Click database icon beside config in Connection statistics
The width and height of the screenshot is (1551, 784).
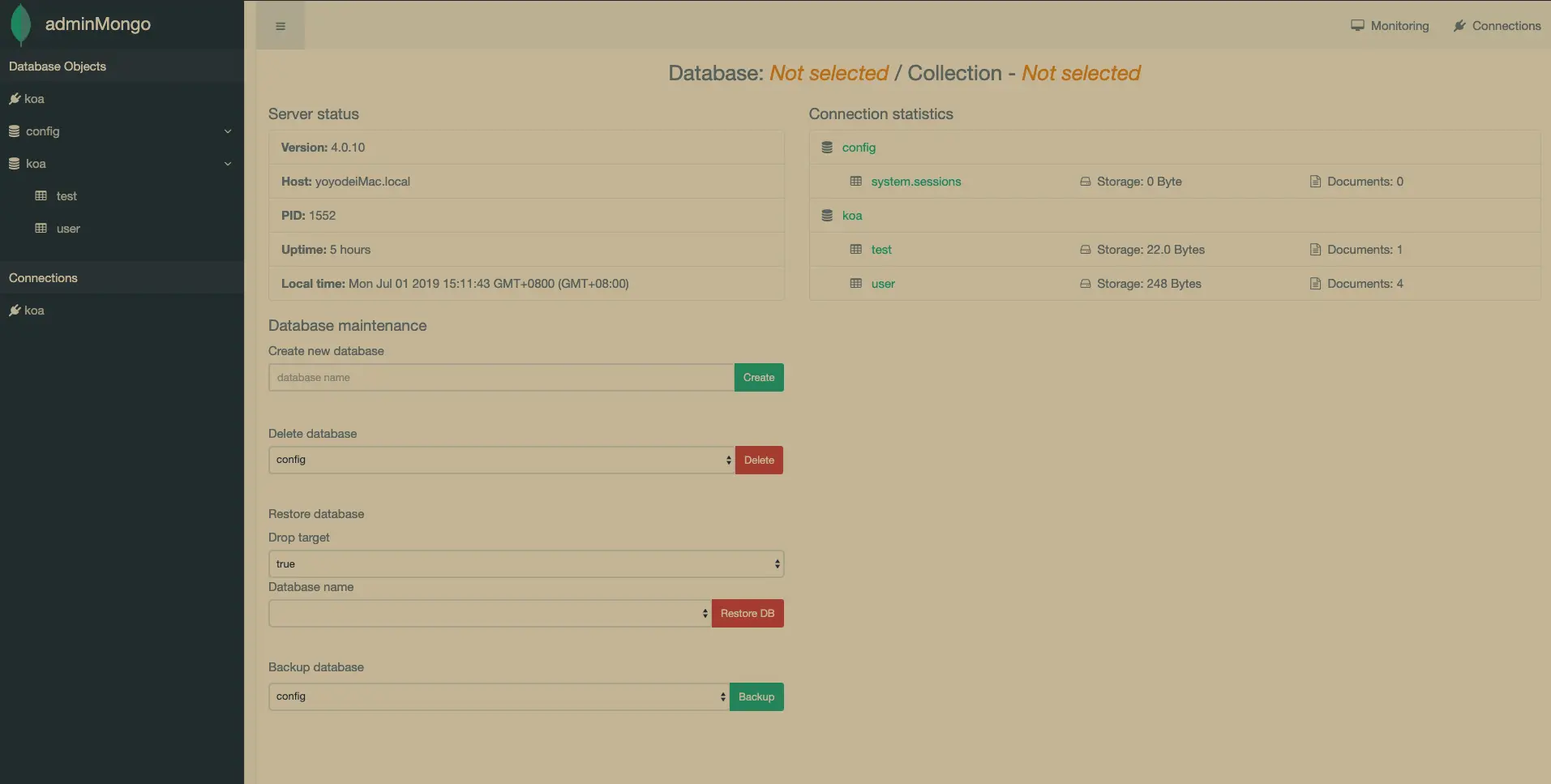pos(827,148)
